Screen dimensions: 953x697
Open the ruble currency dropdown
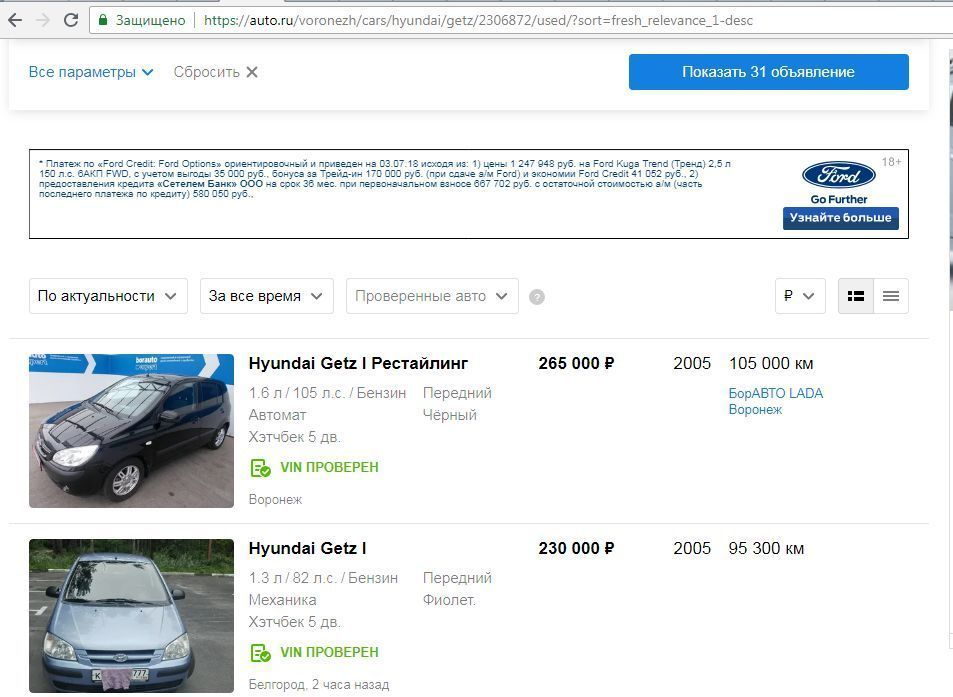click(x=800, y=296)
